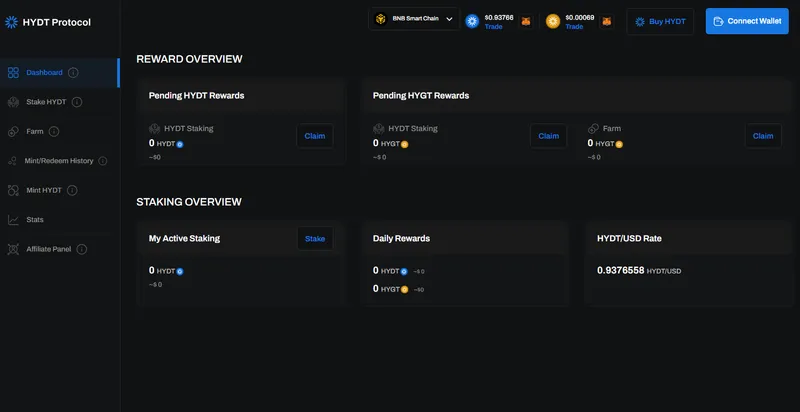Open the Stake HYDT sidebar page
The image size is (800, 412).
click(x=46, y=102)
